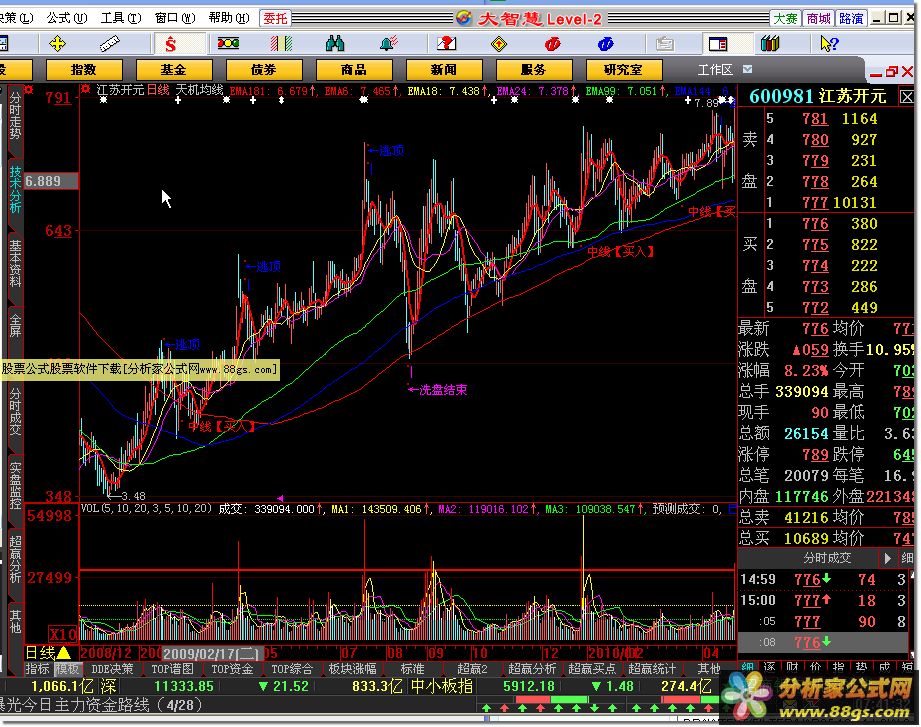Click the yellow four-way arrow icon
The image size is (921, 727).
(x=57, y=44)
